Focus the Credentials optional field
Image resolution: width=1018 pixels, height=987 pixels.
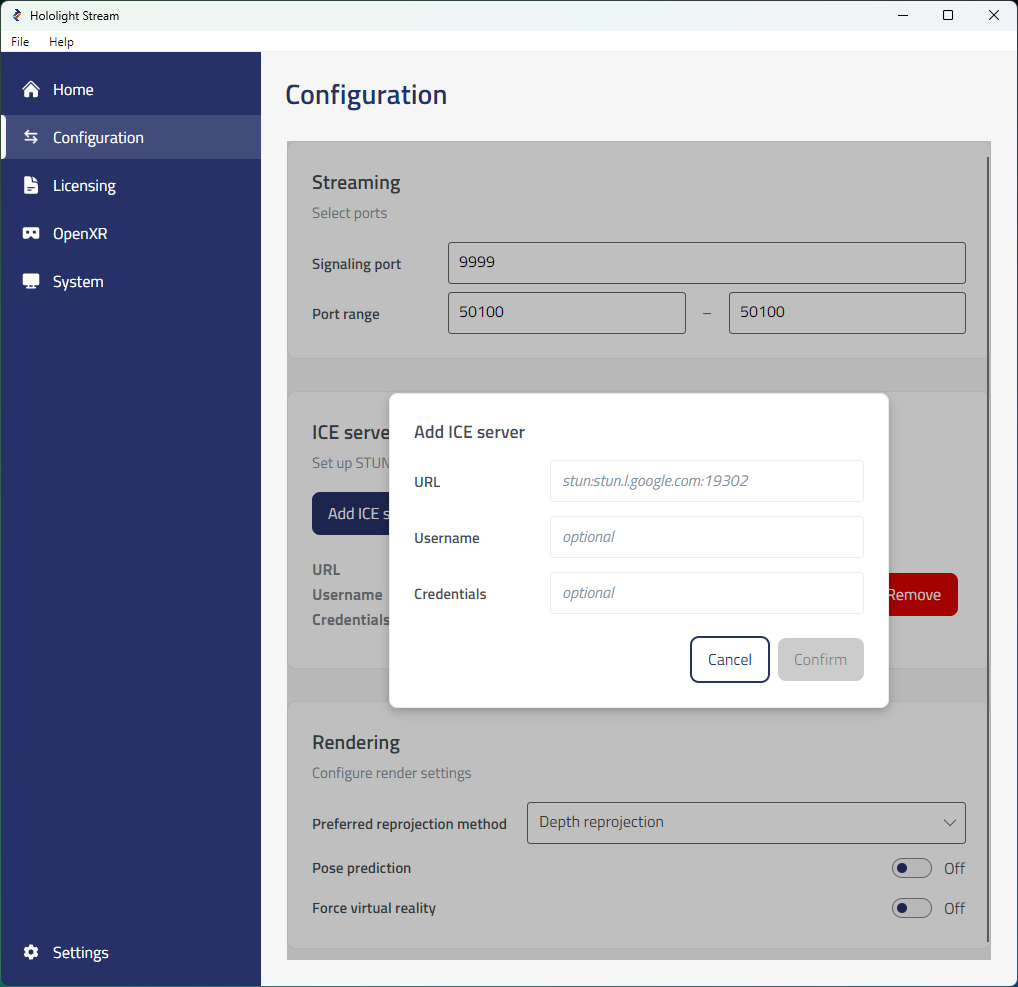(706, 593)
